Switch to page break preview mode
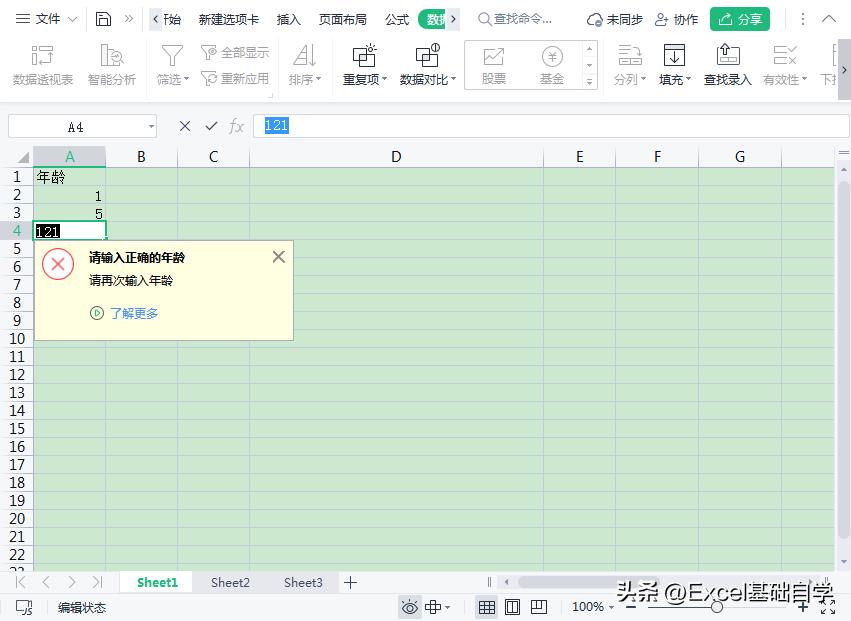Screen dimensions: 851x621 (x=539, y=607)
